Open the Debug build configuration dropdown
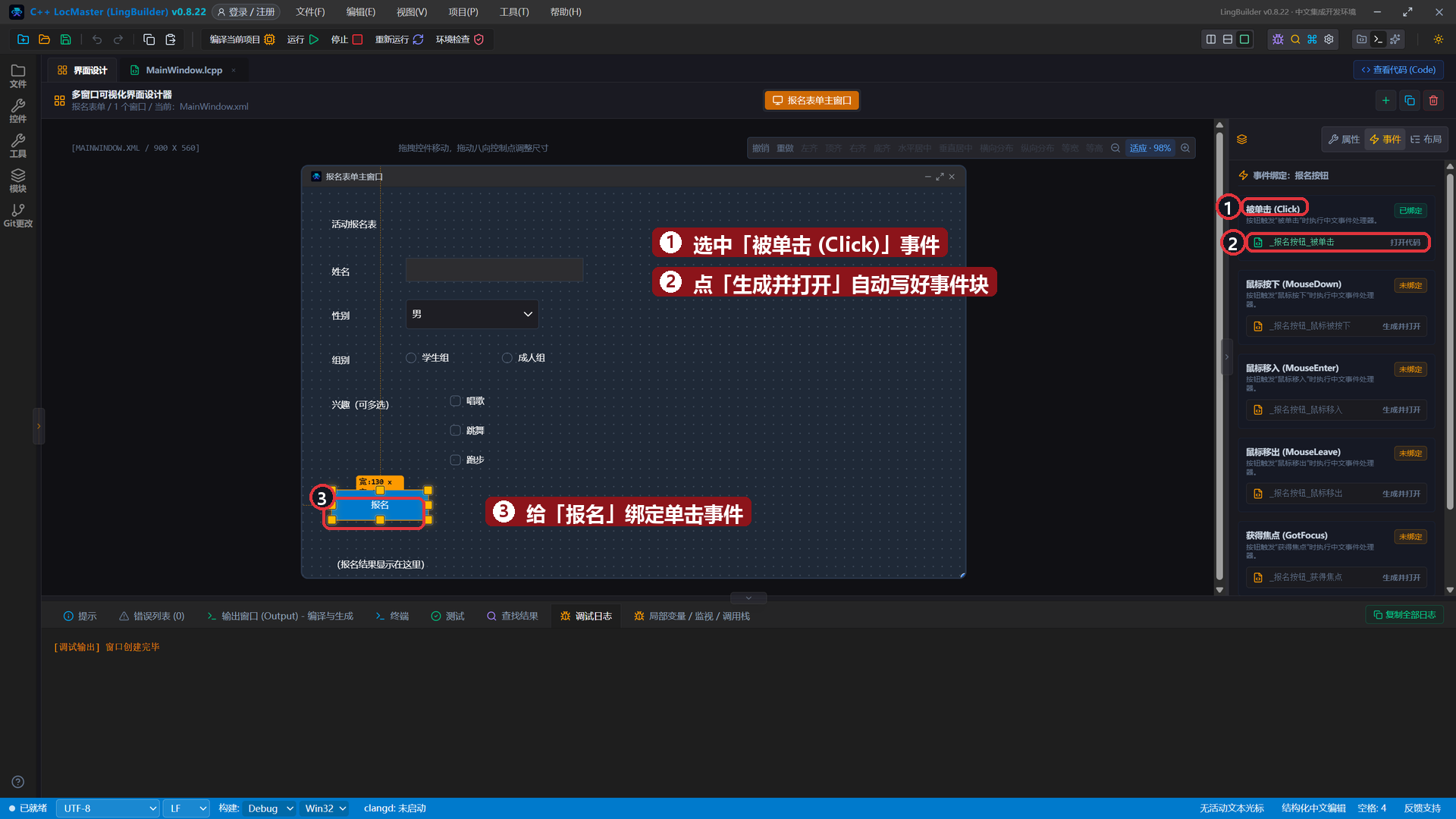 (270, 808)
